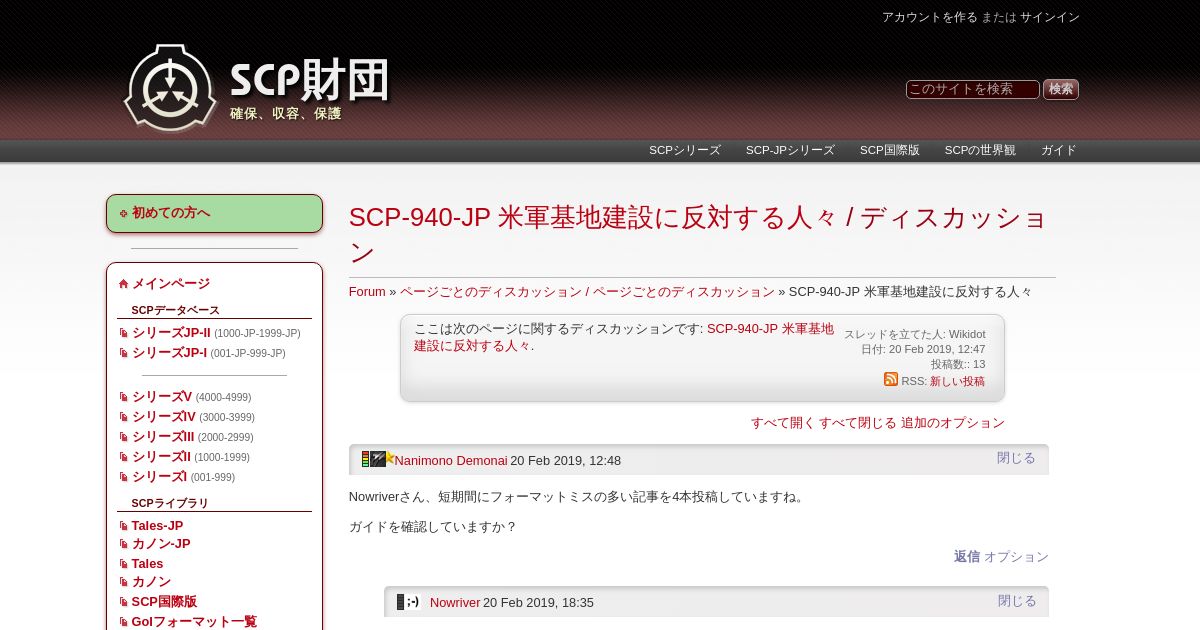Open Tales link in sidebar
Screen dimensions: 1200x630
pos(147,564)
